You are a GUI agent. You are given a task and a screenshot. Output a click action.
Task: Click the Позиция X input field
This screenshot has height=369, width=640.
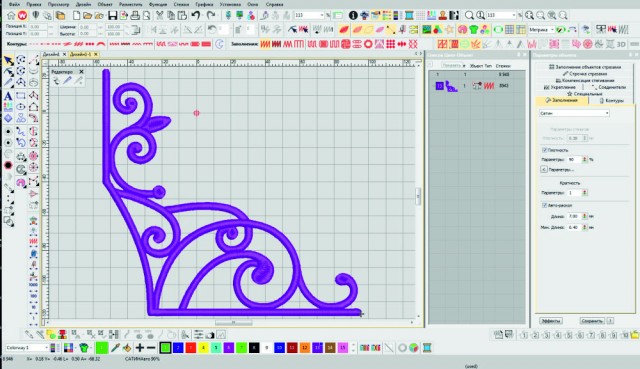[x=38, y=27]
